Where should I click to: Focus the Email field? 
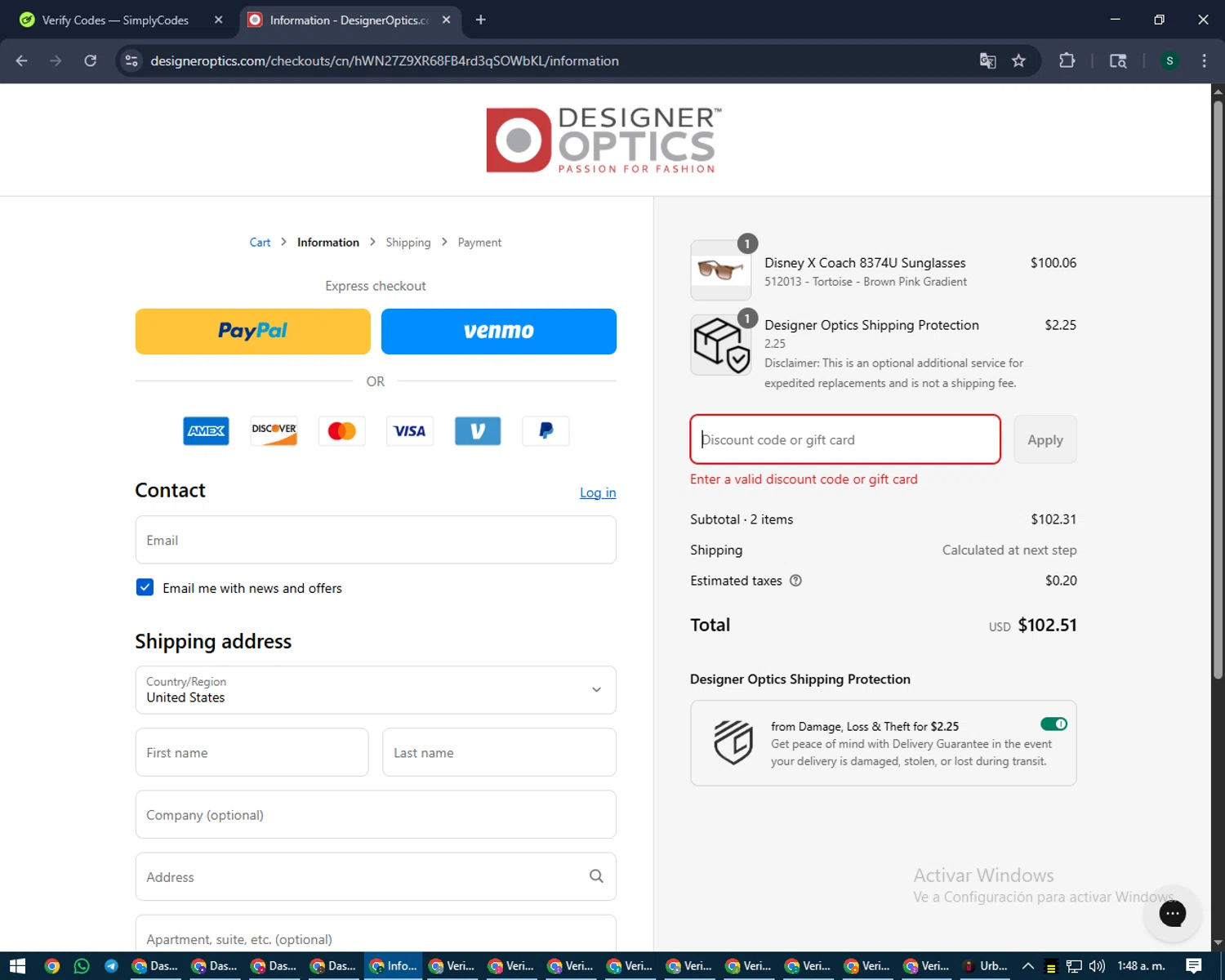pyautogui.click(x=376, y=540)
